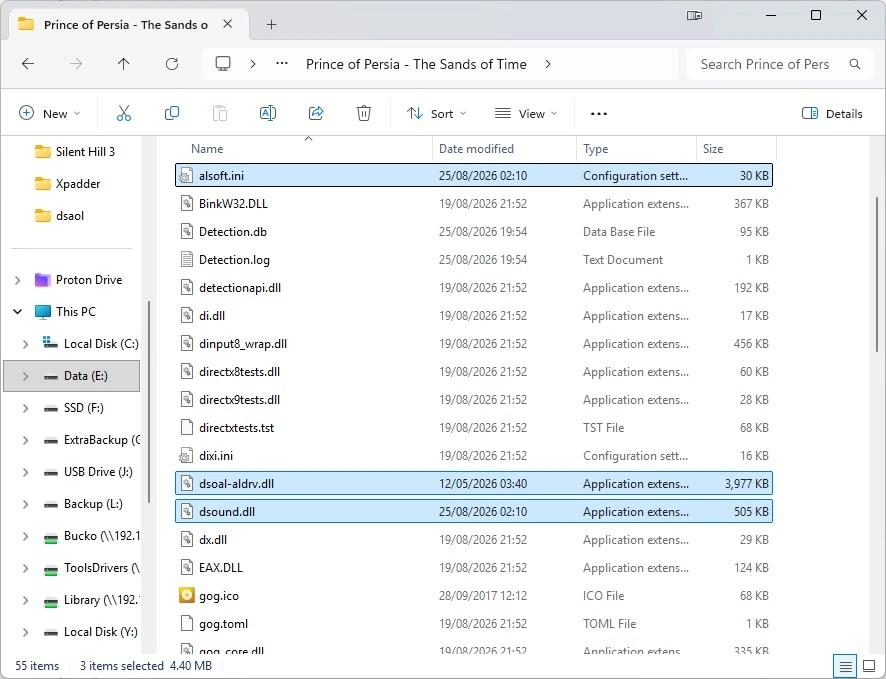Expand the Local Disk (C:) tree node
The image size is (886, 679).
[25, 344]
